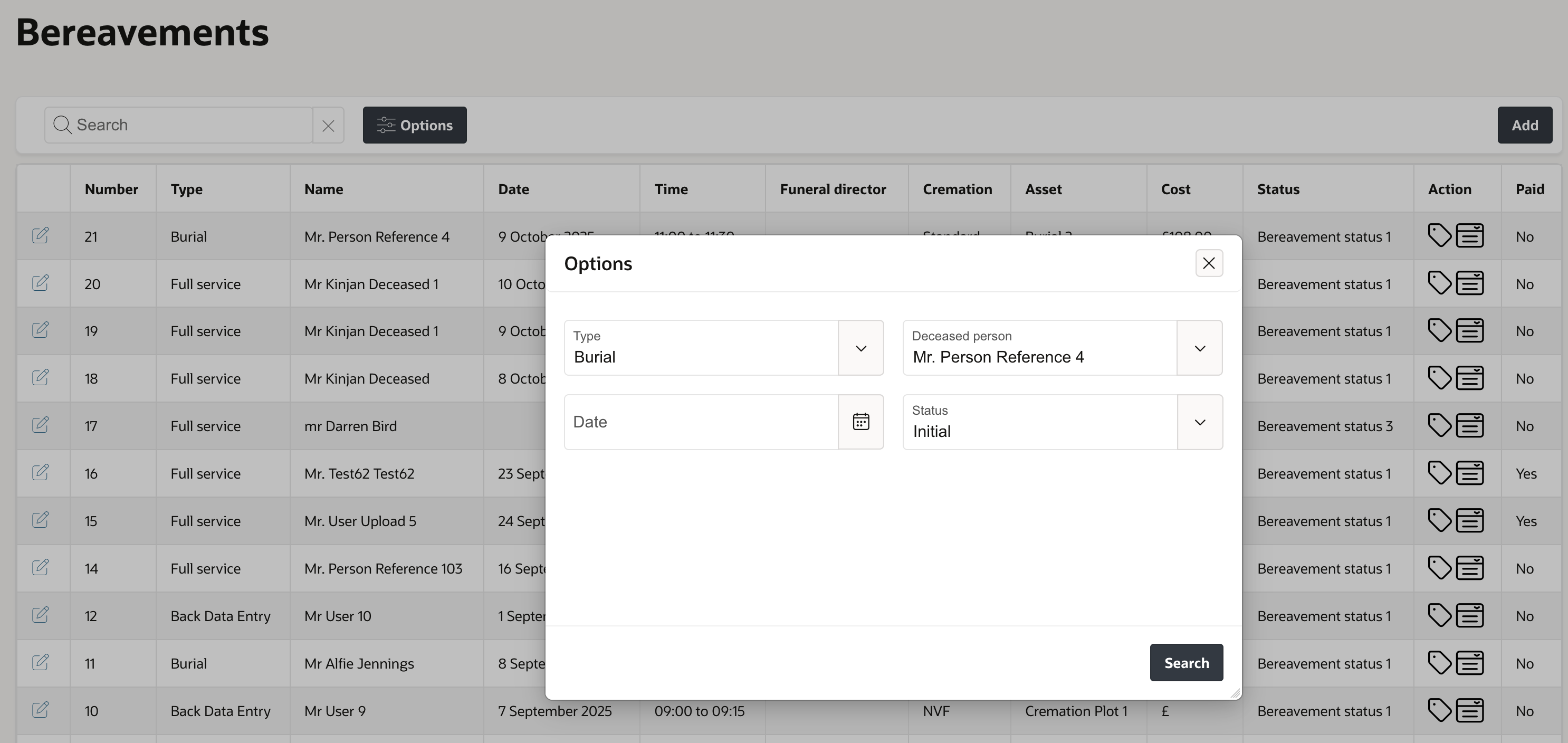Expand the Deceased person dropdown
The height and width of the screenshot is (743, 1568).
coord(1200,348)
